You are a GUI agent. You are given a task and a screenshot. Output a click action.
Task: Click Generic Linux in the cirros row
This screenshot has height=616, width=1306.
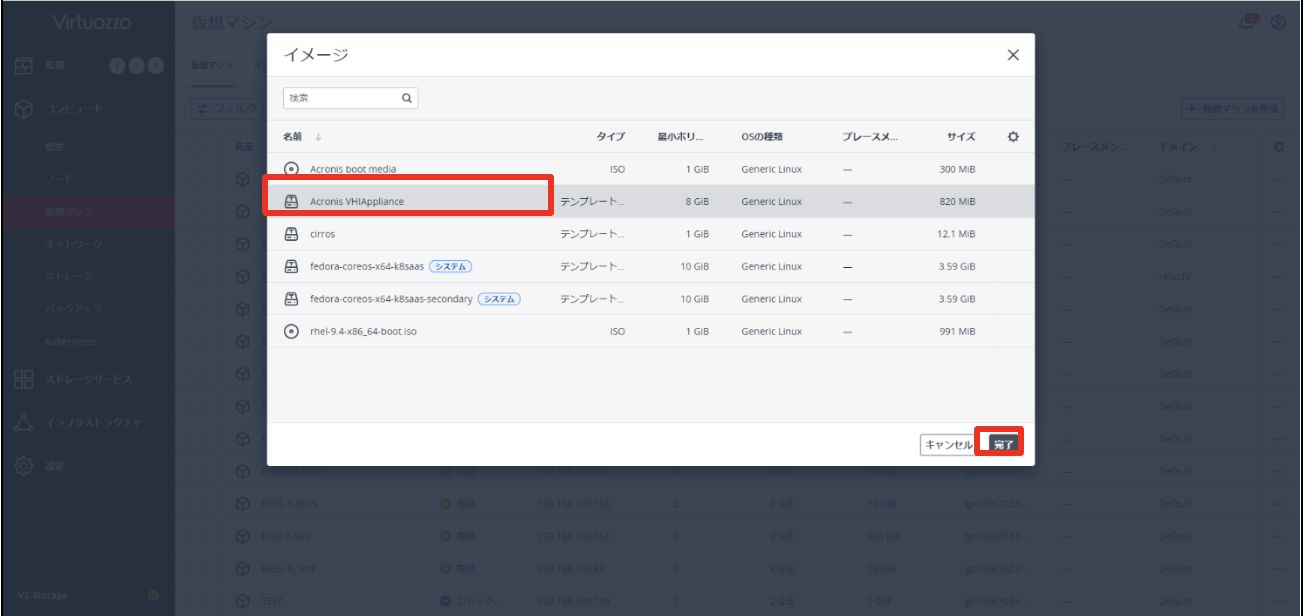(x=771, y=234)
